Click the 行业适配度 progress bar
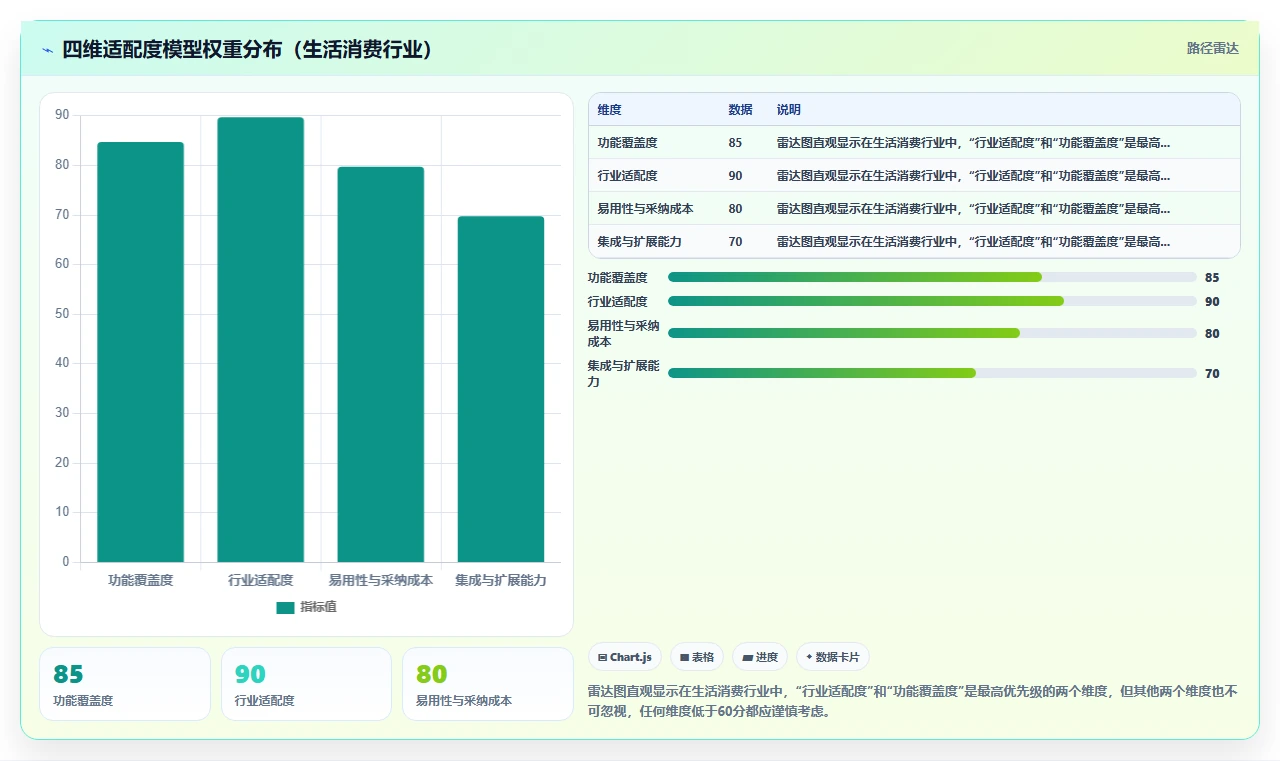This screenshot has width=1280, height=761. coord(932,301)
